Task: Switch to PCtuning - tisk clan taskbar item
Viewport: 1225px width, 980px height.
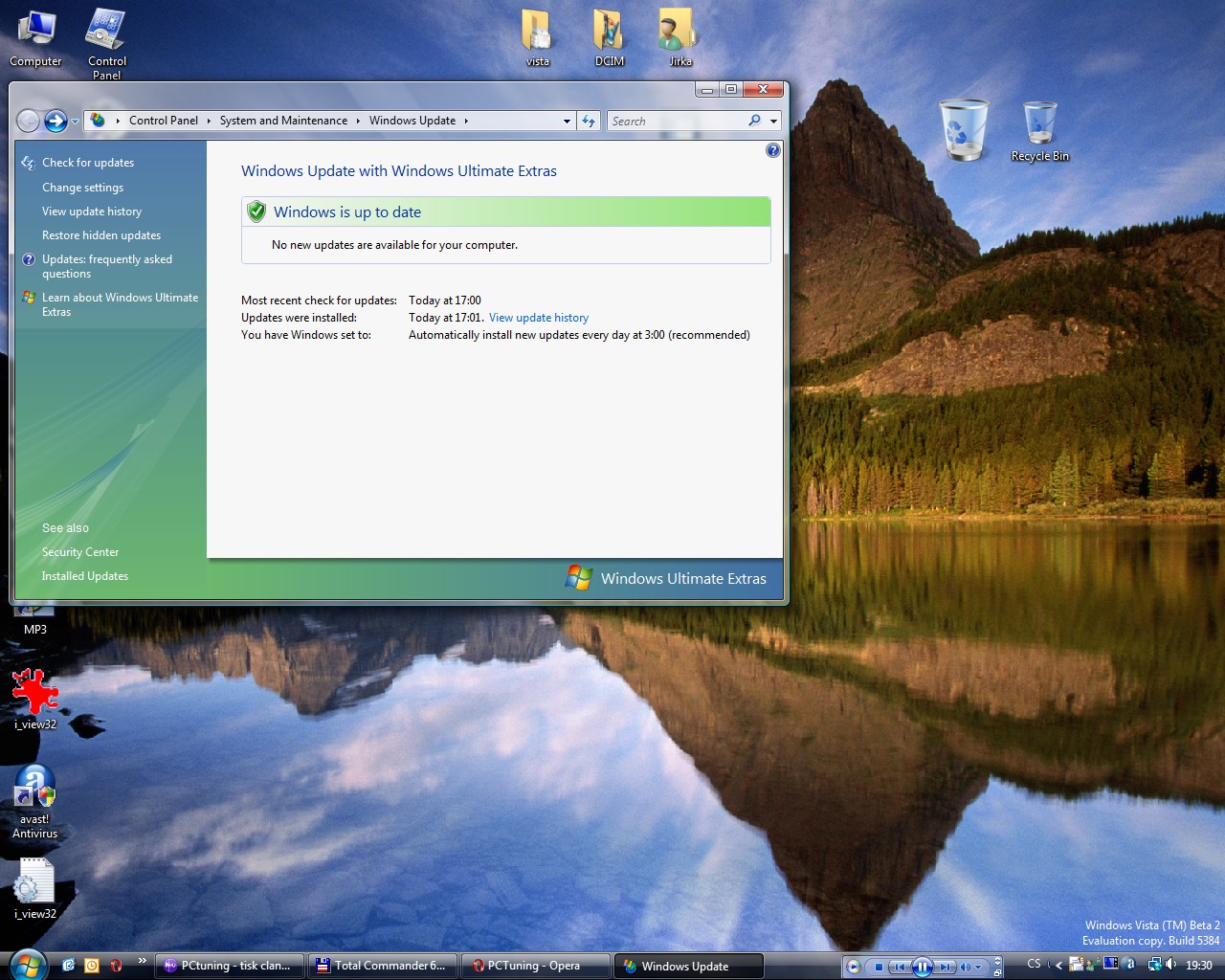Action: [x=230, y=966]
